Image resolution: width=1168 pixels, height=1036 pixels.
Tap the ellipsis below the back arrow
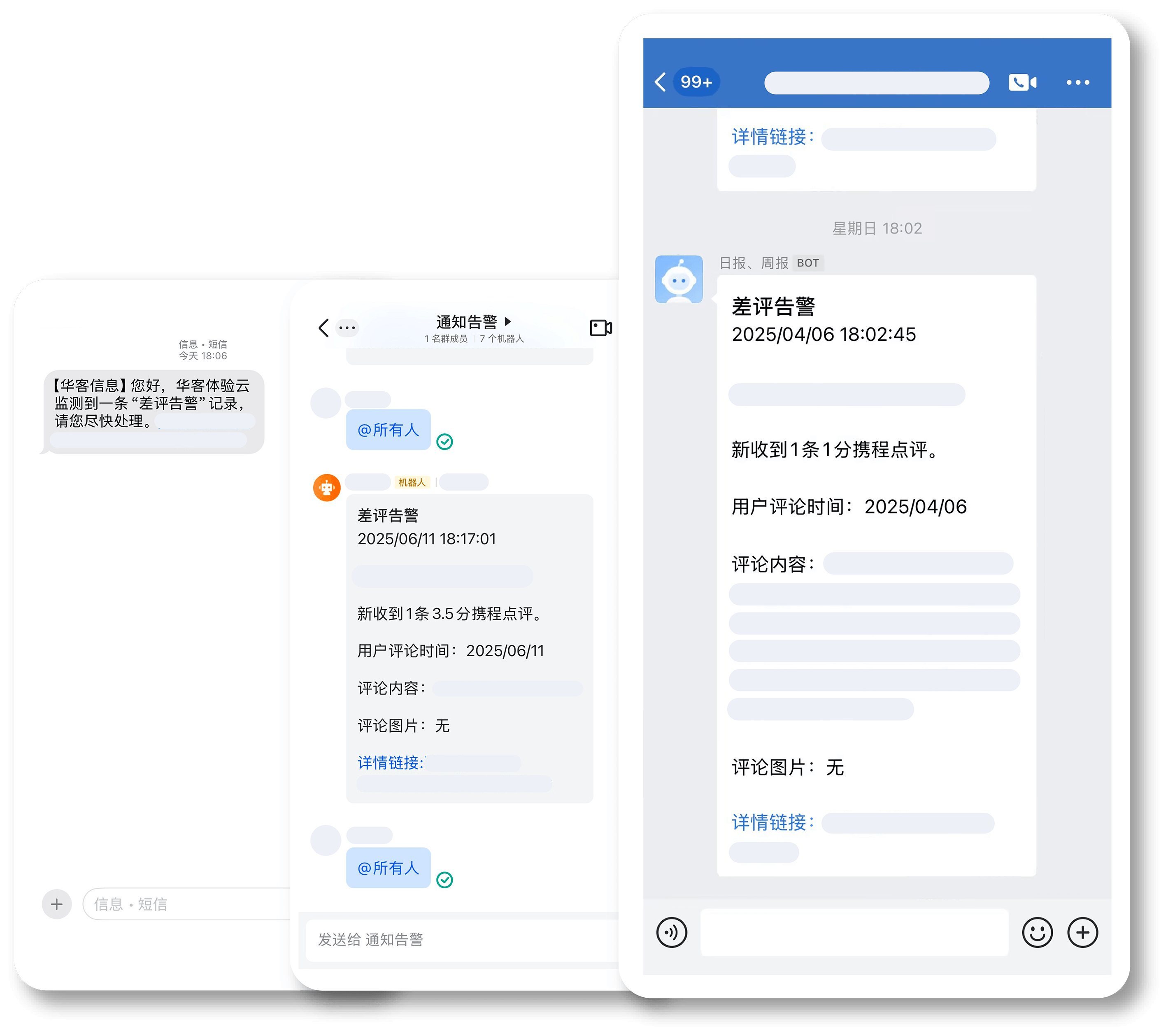[347, 327]
